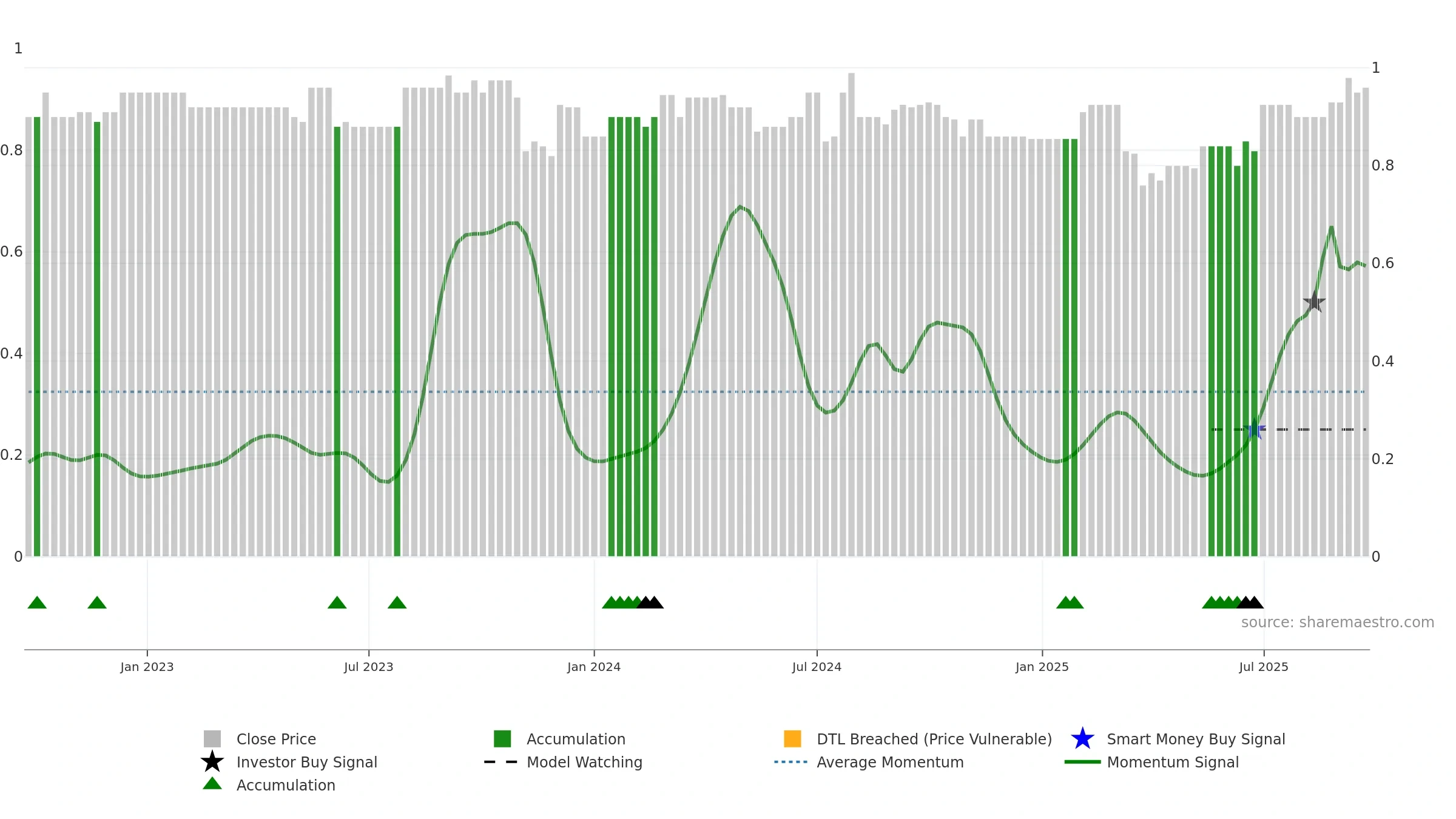This screenshot has width=1456, height=819.
Task: Toggle the Close Price legend entry
Action: click(x=260, y=739)
